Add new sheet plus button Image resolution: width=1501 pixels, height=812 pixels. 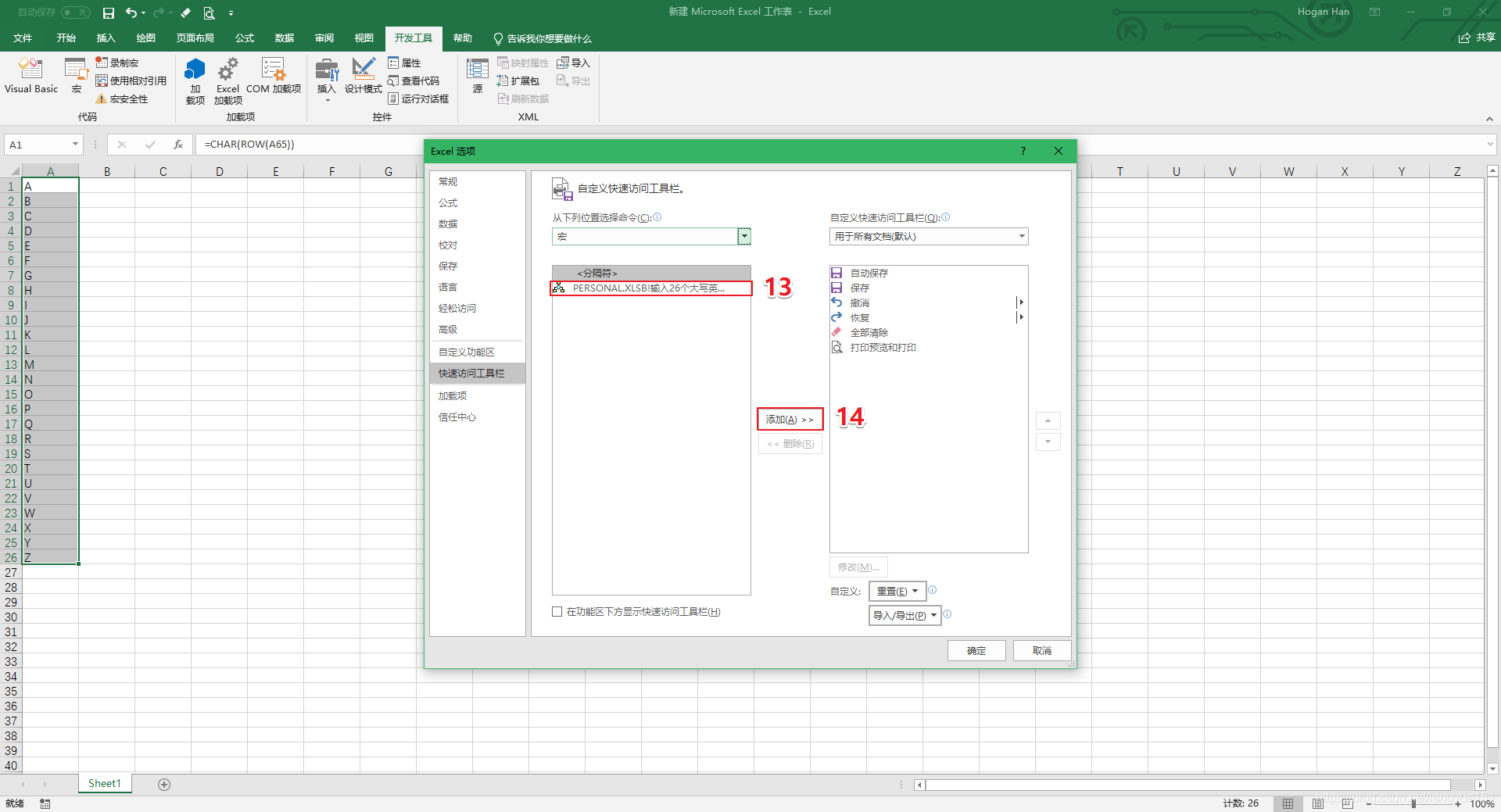164,784
